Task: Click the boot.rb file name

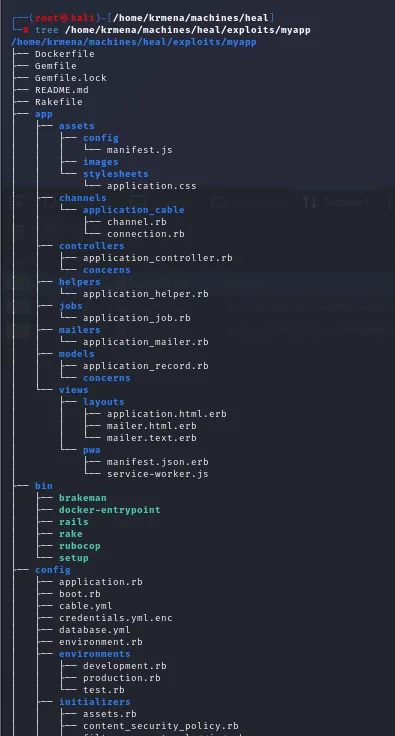Action: [80, 594]
